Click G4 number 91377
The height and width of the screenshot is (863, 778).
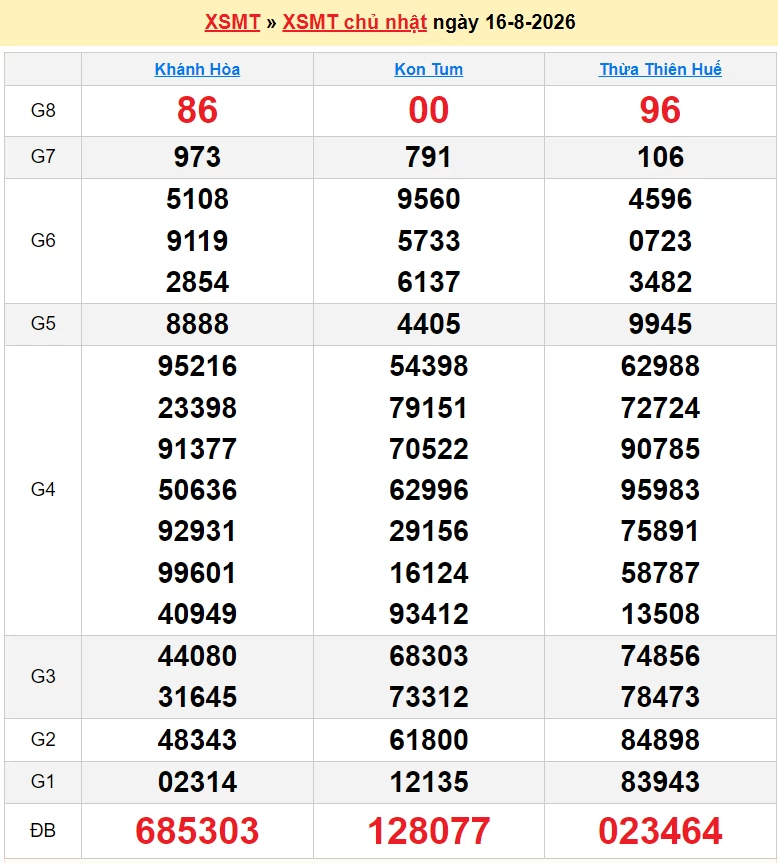[x=198, y=449]
